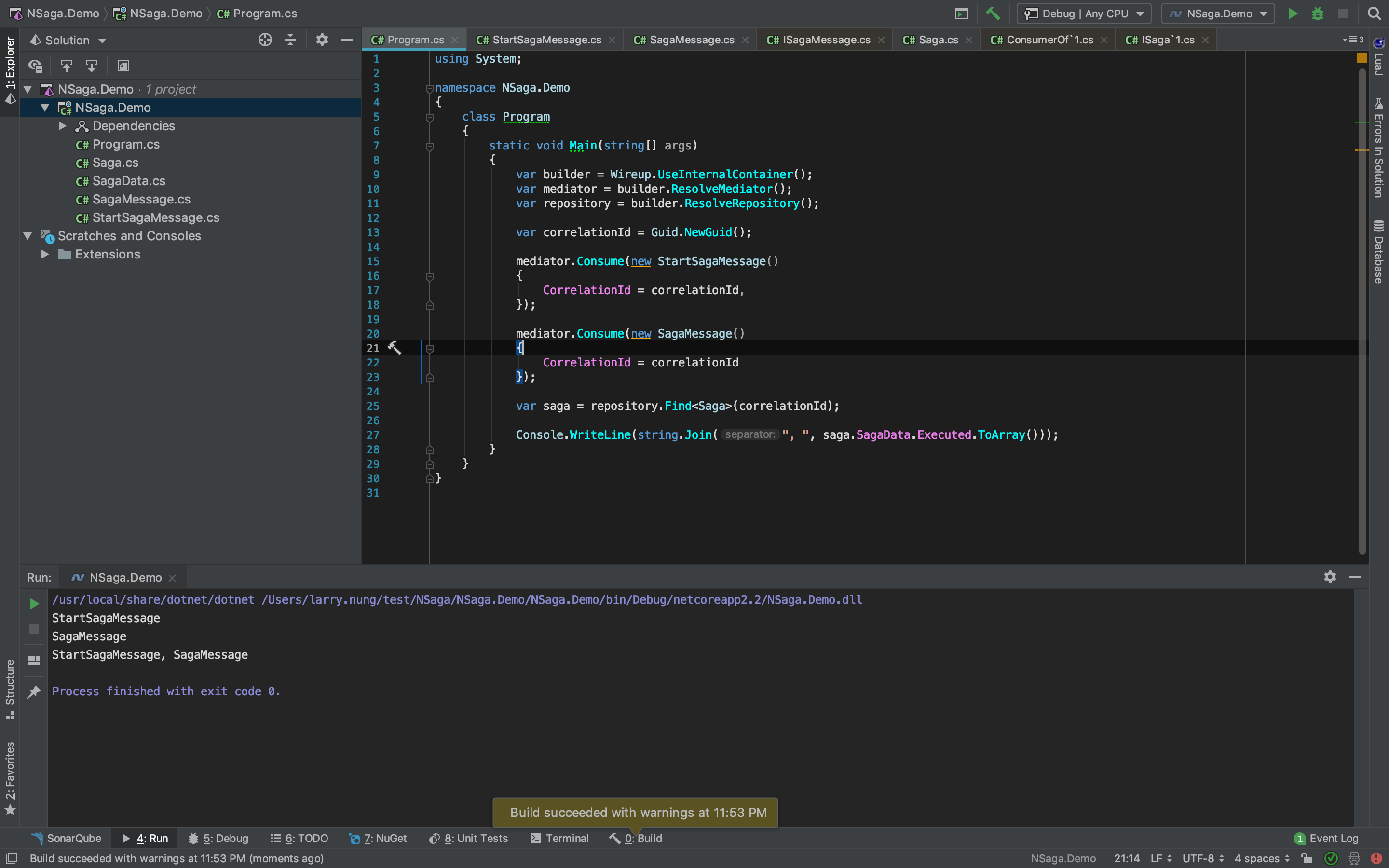1389x868 pixels.
Task: Open the 6: TODO tool window
Action: pyautogui.click(x=299, y=838)
